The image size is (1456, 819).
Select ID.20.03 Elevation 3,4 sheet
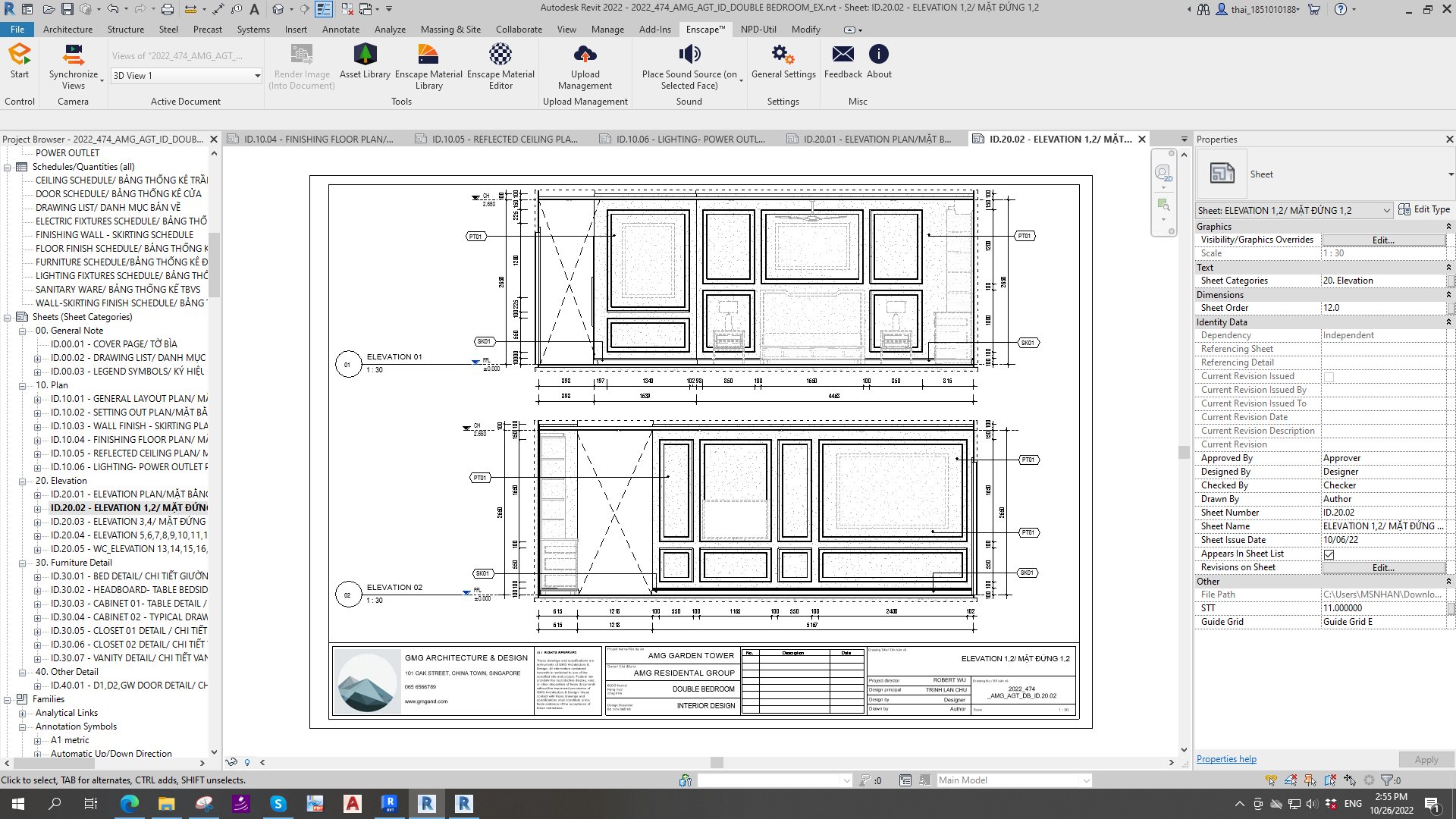tap(128, 522)
